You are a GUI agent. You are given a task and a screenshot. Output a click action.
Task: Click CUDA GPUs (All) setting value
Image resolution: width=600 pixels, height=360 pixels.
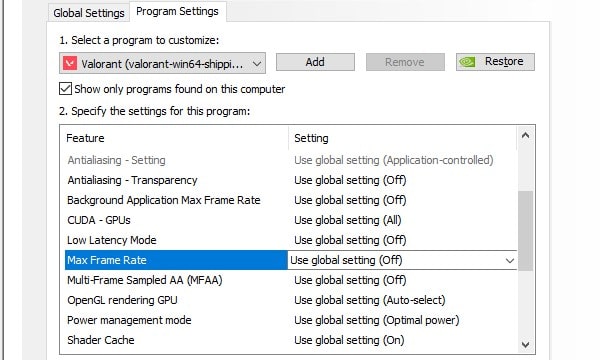[x=347, y=220]
